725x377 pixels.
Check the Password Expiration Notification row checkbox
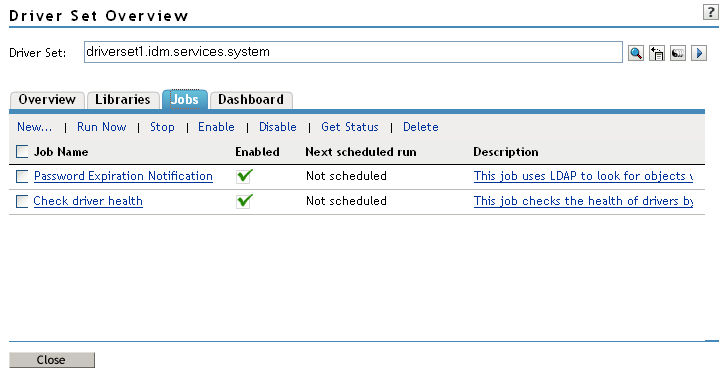tap(22, 176)
